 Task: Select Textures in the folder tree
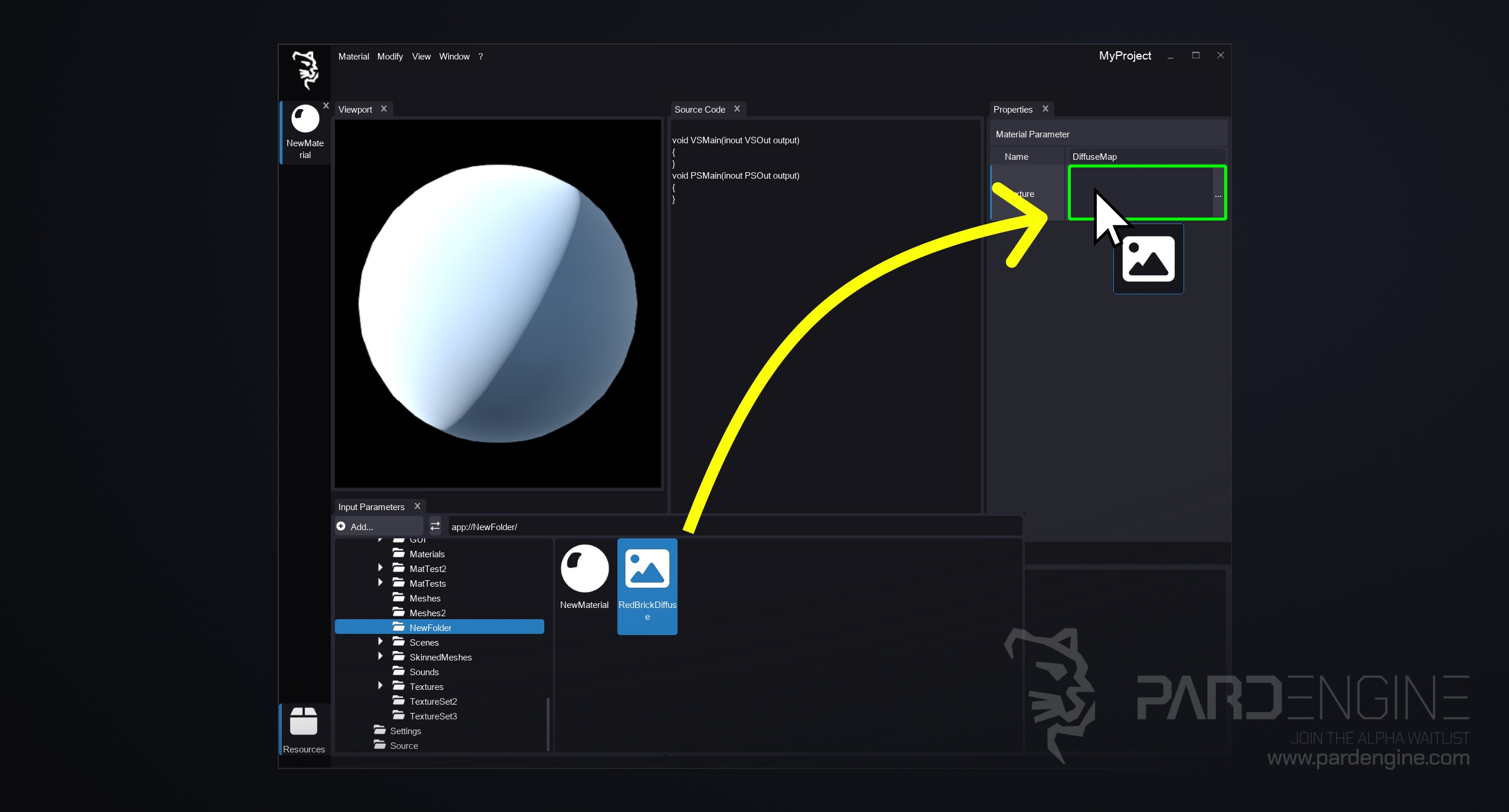(x=426, y=686)
